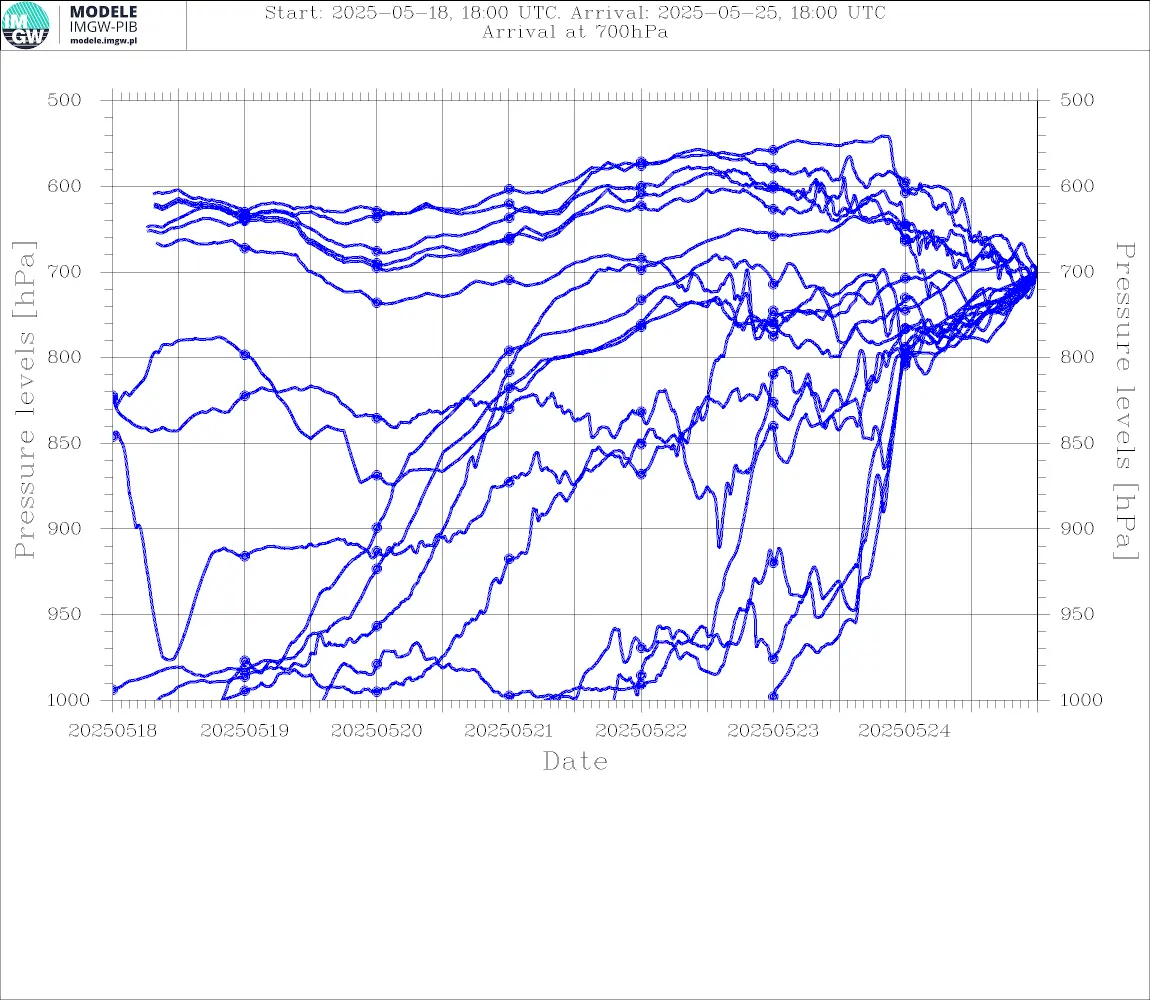Click the right axis 800 label
The width and height of the screenshot is (1150, 1000).
(x=1077, y=357)
